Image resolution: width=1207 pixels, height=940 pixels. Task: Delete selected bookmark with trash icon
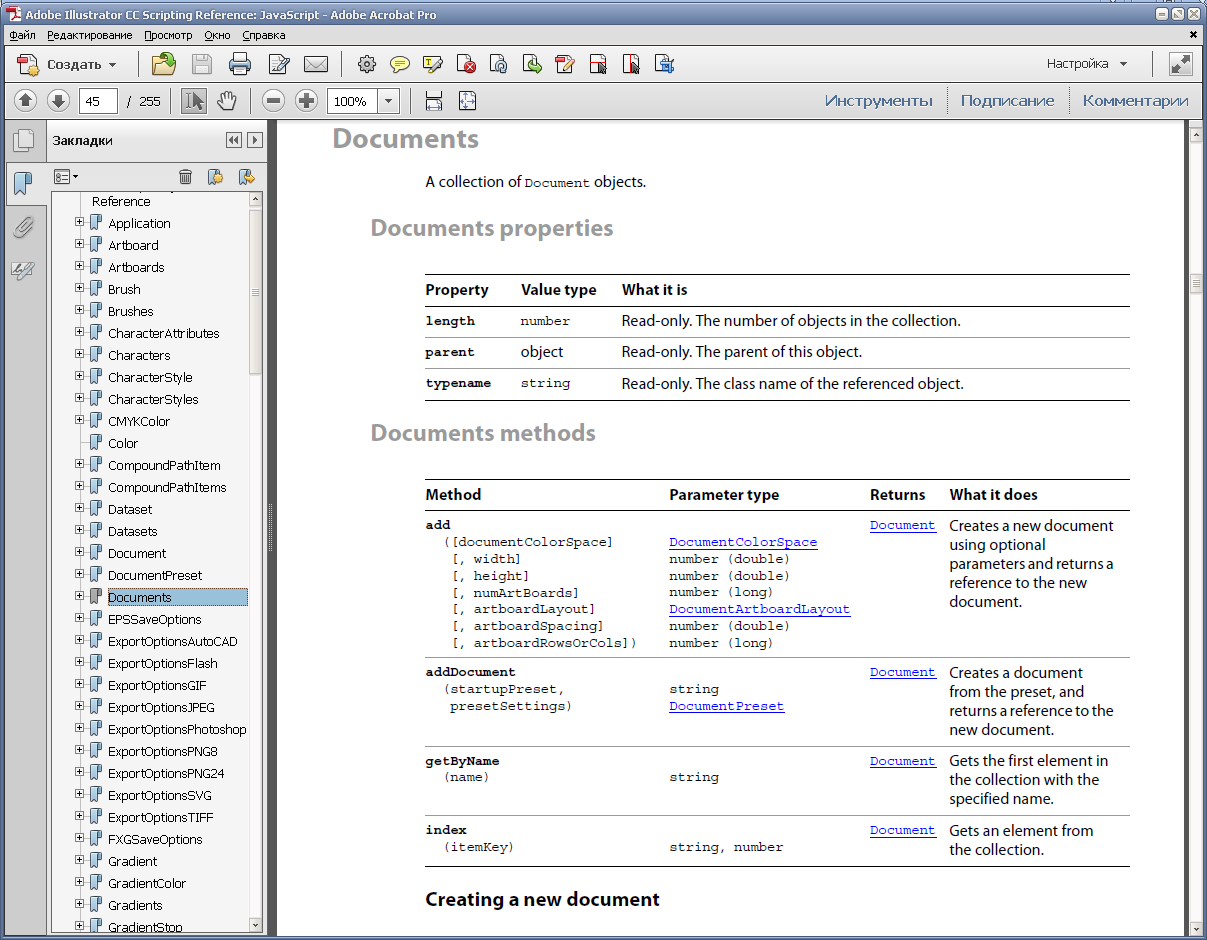[185, 177]
